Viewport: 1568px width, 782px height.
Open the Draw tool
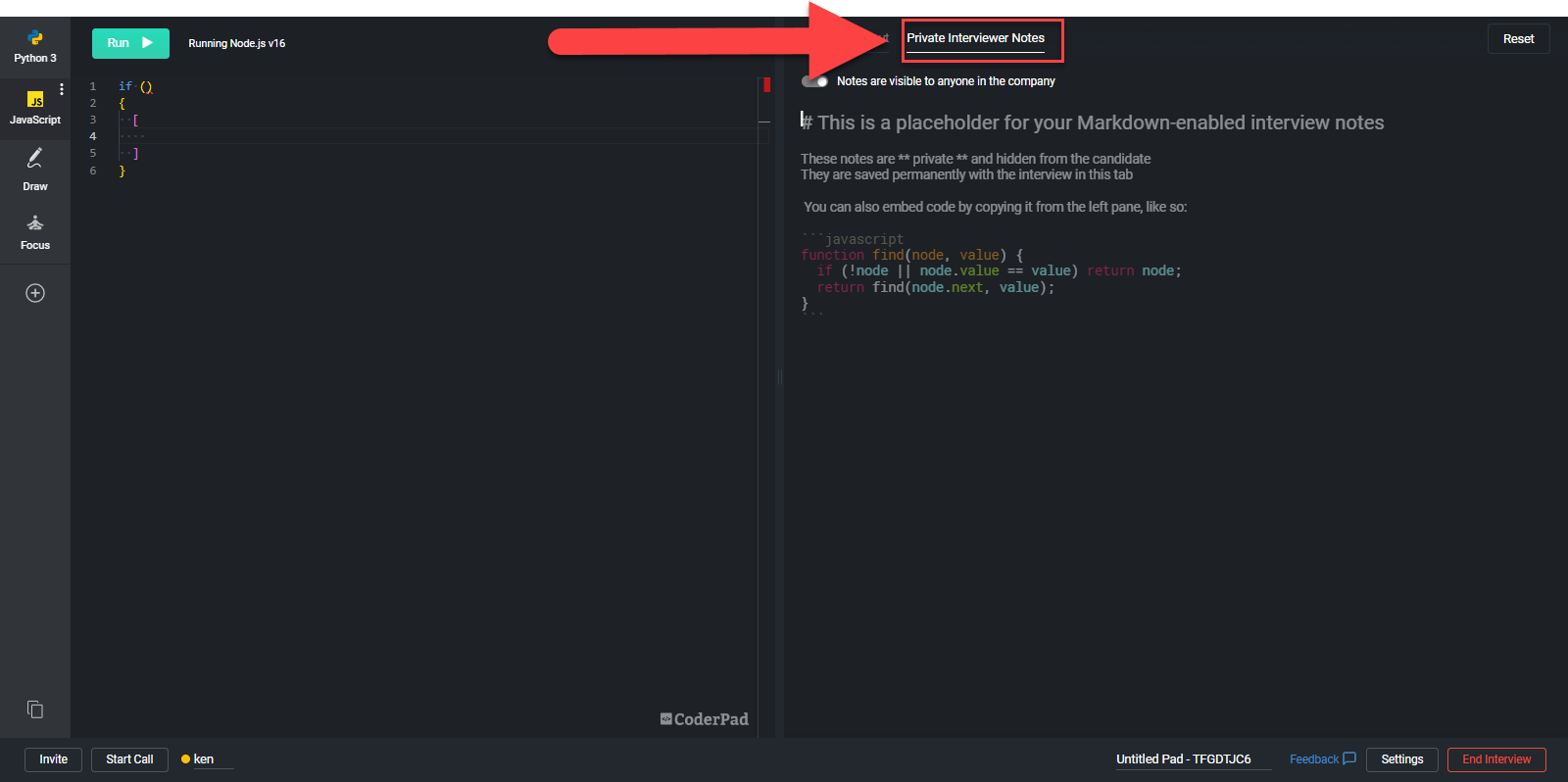(x=35, y=170)
